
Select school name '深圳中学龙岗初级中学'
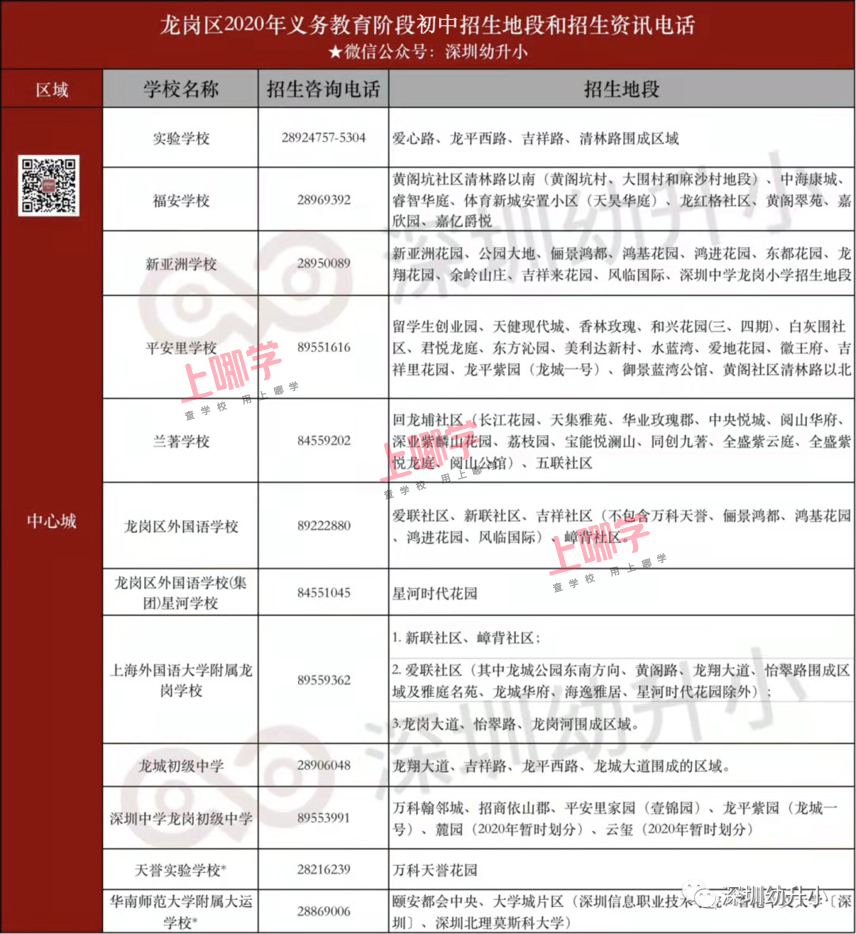pyautogui.click(x=181, y=818)
